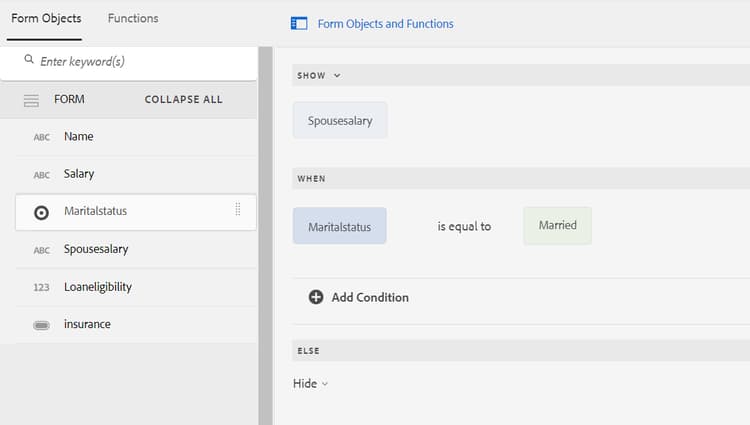Click the Salary field ABC icon
Screen dimensions: 750x425
[42, 175]
